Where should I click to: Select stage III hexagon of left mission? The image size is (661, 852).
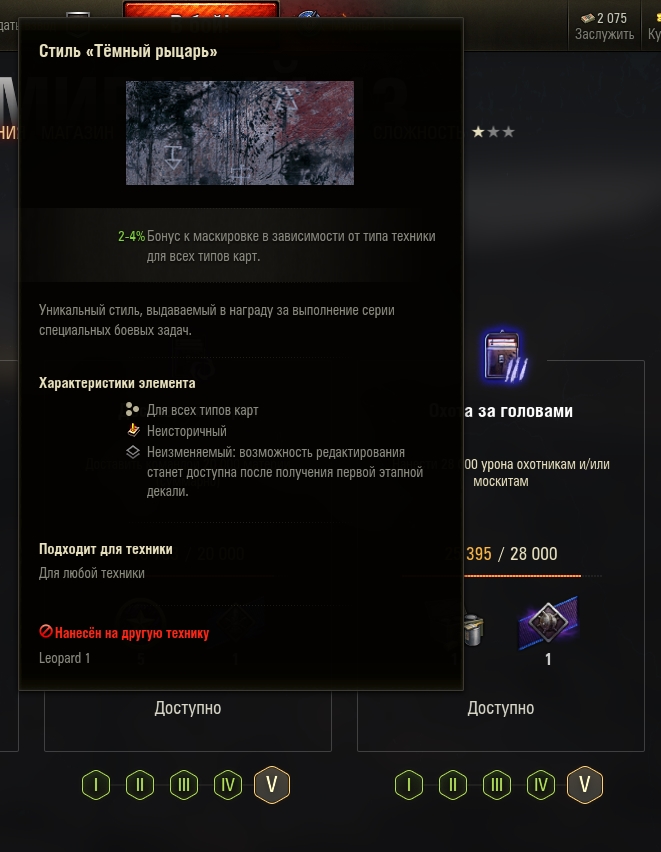tap(184, 785)
